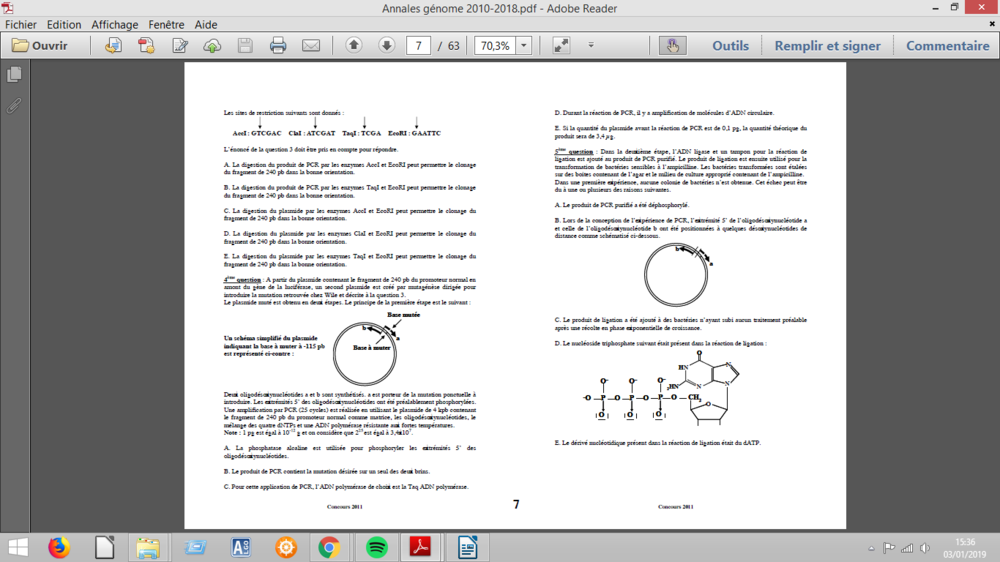Open the Edition menu
Screen dimensions: 1000x562
[64, 24]
